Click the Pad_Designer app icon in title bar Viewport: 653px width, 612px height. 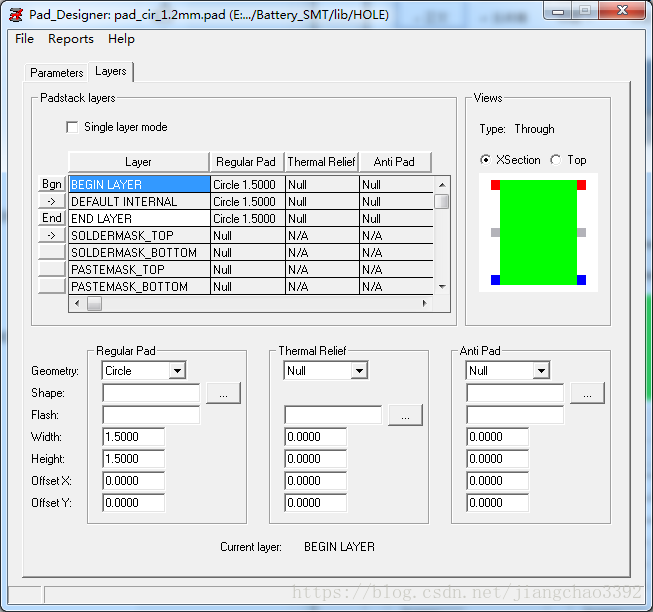point(16,13)
